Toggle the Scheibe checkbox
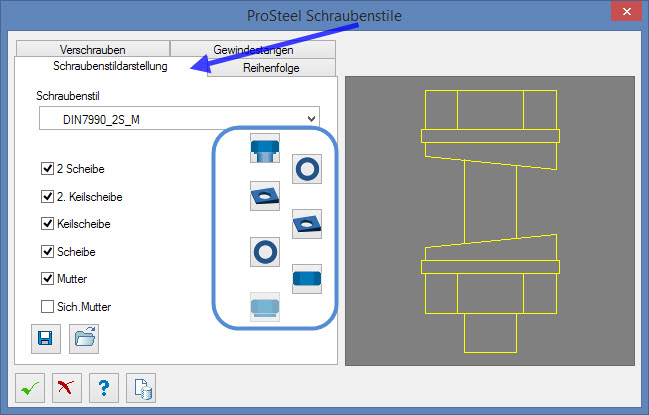This screenshot has width=649, height=415. coord(47,251)
